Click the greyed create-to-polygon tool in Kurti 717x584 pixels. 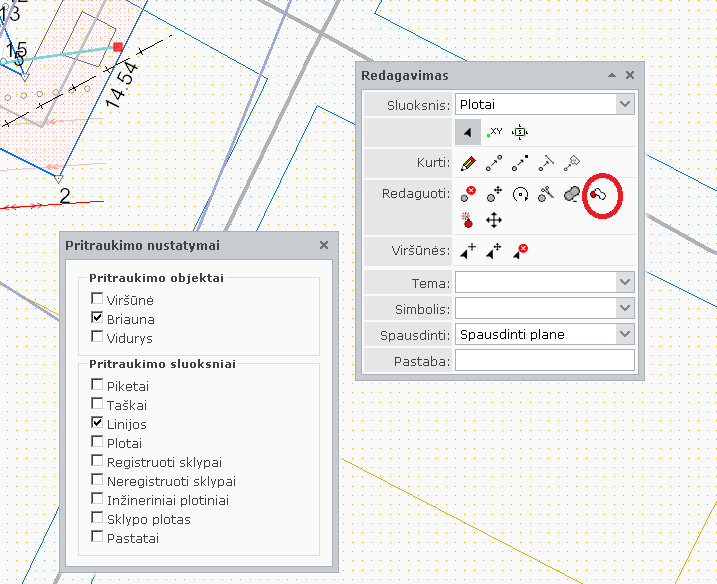pos(572,163)
